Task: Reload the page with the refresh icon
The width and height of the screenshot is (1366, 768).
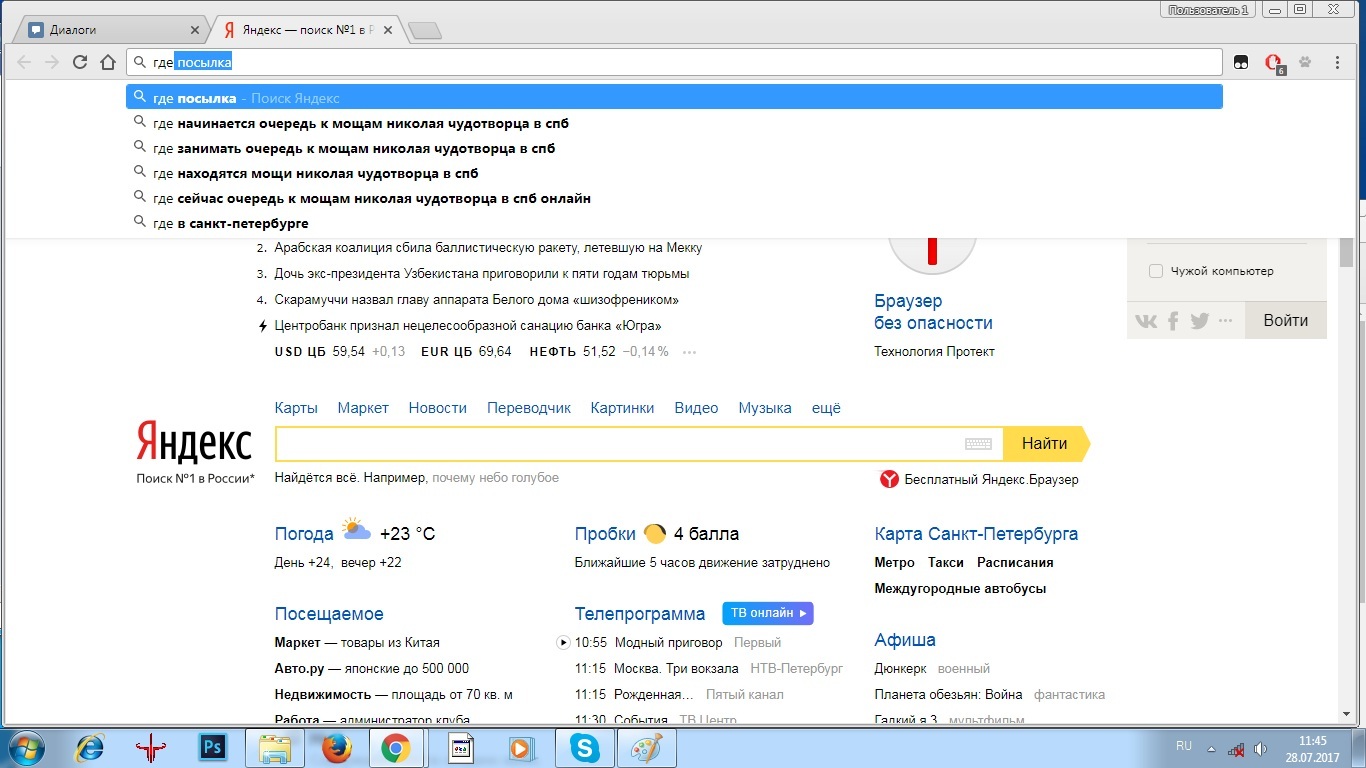Action: (x=80, y=62)
